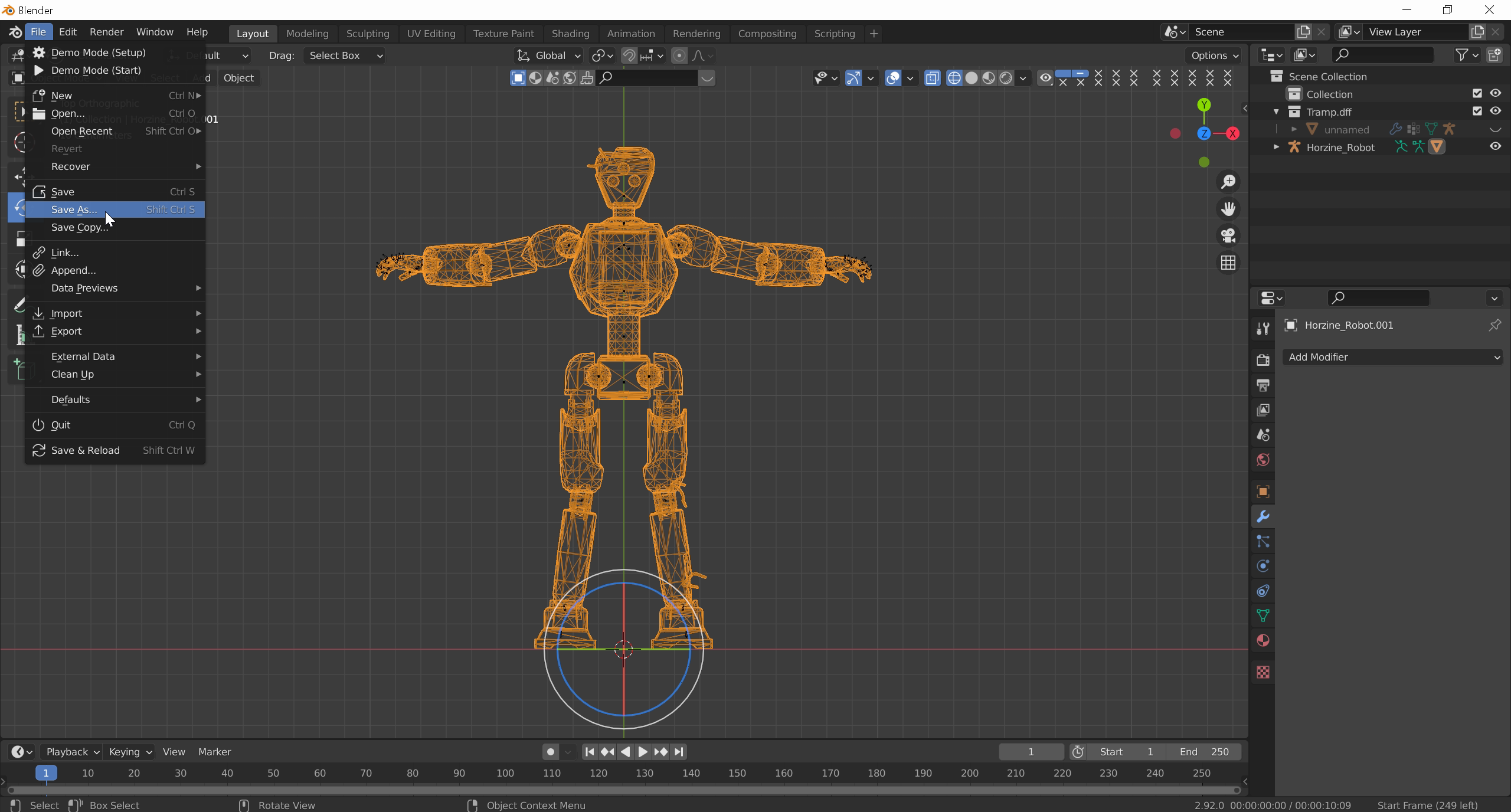
Task: Open the Select Box drag dropdown
Action: pyautogui.click(x=345, y=55)
